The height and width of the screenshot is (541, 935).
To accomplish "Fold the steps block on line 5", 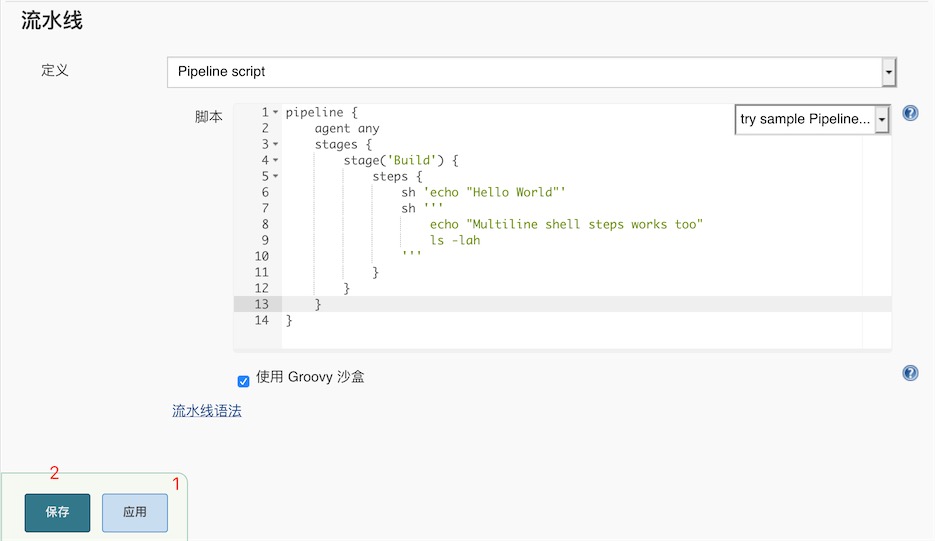I will [275, 176].
